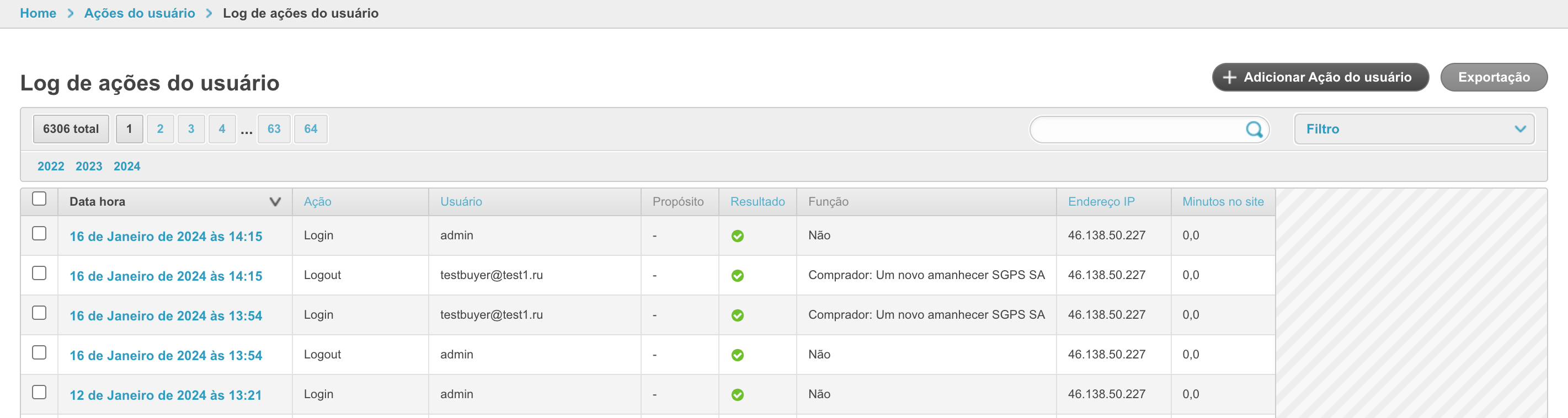Click the Exportação button
Image resolution: width=1568 pixels, height=418 pixels.
pyautogui.click(x=1493, y=77)
